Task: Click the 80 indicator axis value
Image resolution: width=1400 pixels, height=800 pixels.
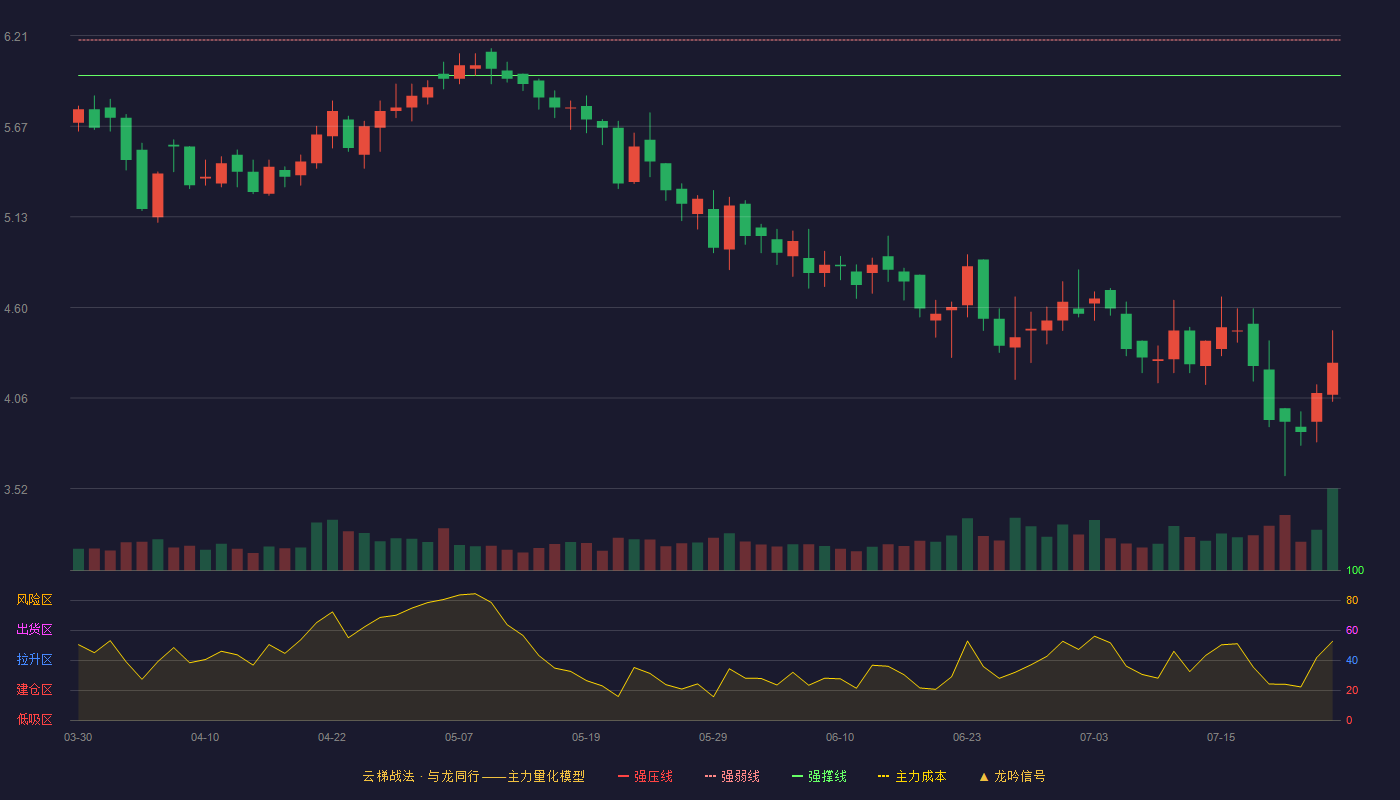Action: [1352, 600]
